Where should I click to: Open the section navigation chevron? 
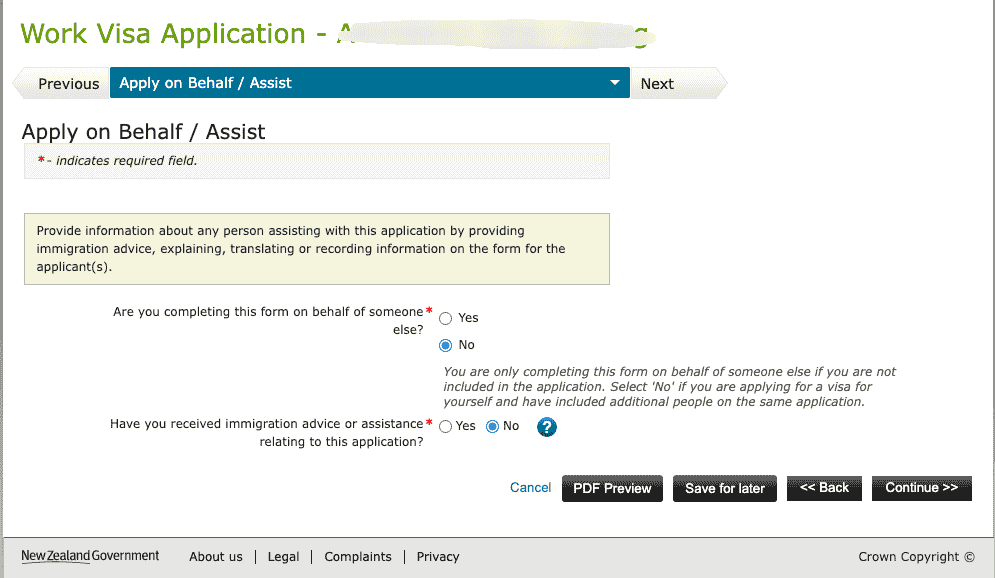[614, 83]
